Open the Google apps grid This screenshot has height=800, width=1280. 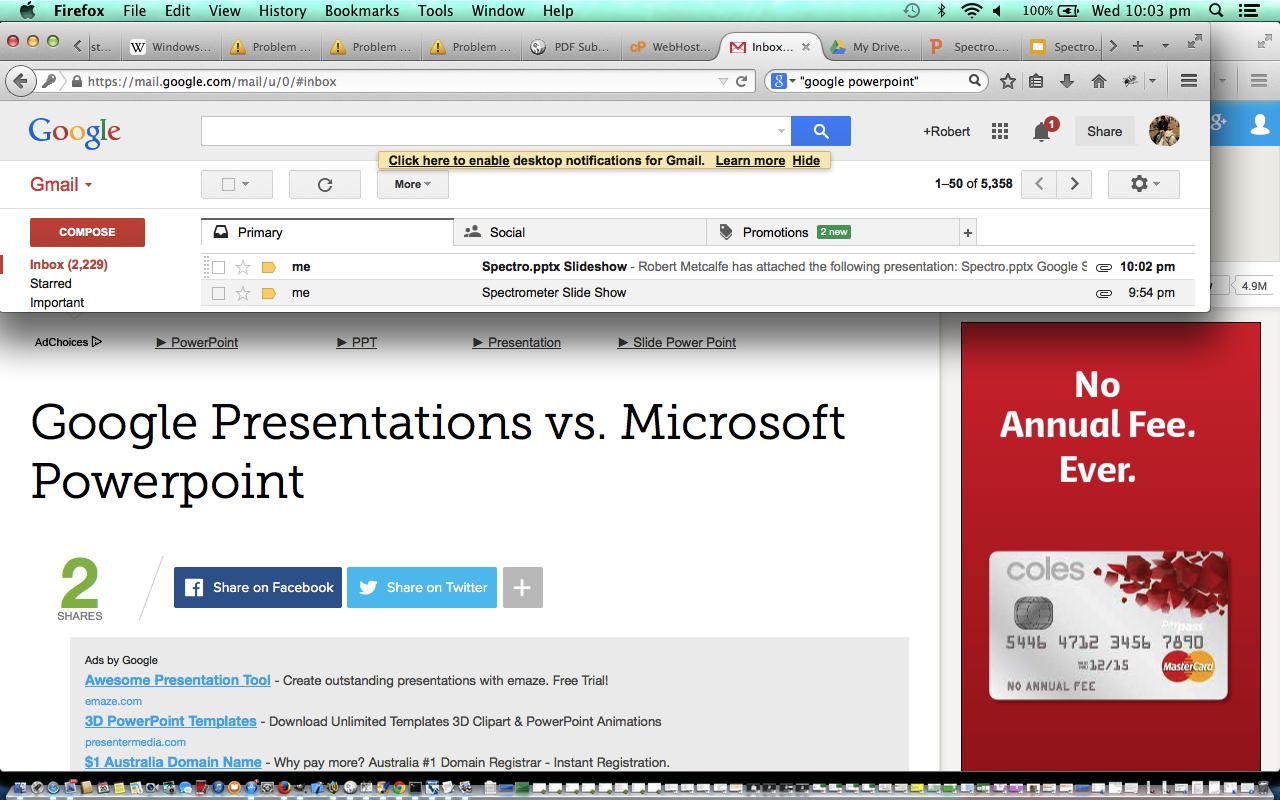click(x=999, y=131)
